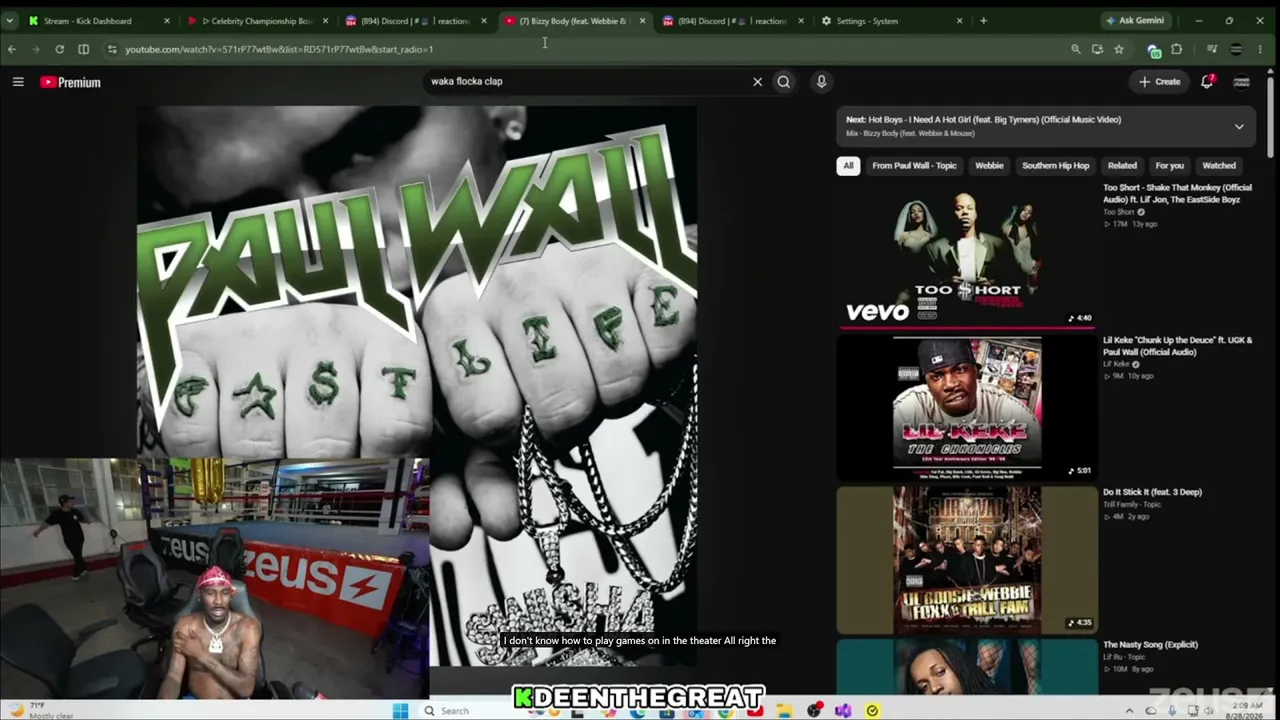Switch to the Celebrity Championship Boxing tab

click(x=257, y=21)
